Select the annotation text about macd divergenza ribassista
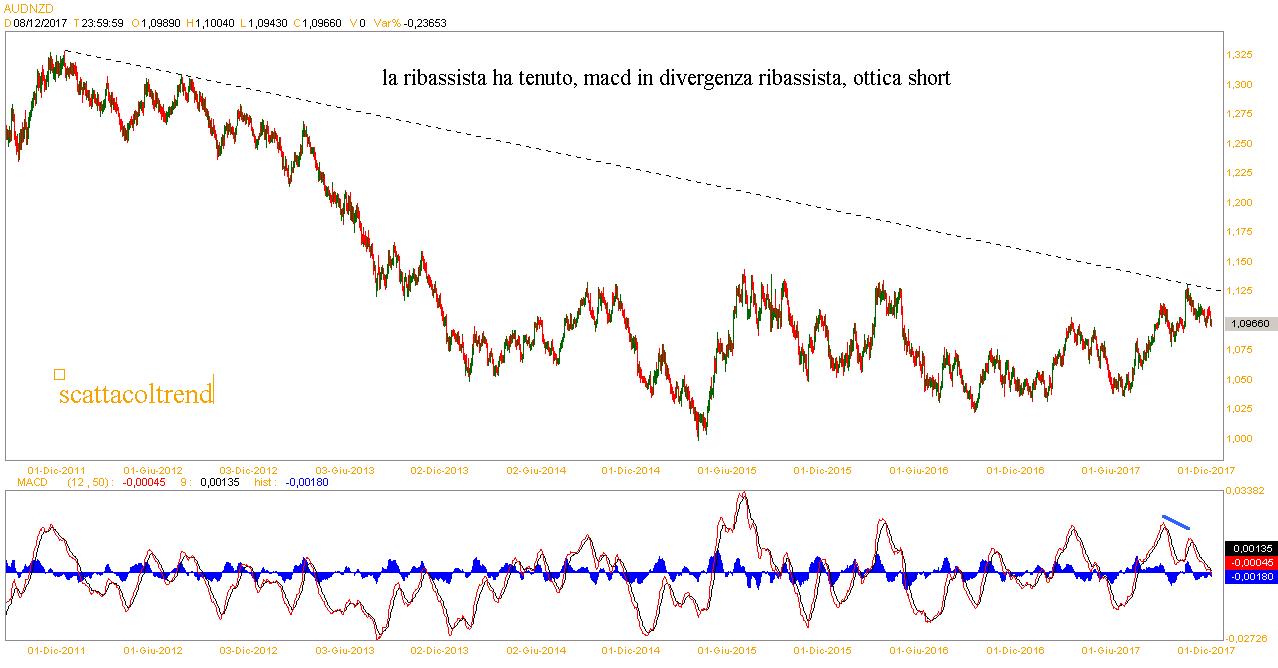This screenshot has height=668, width=1278. [666, 77]
